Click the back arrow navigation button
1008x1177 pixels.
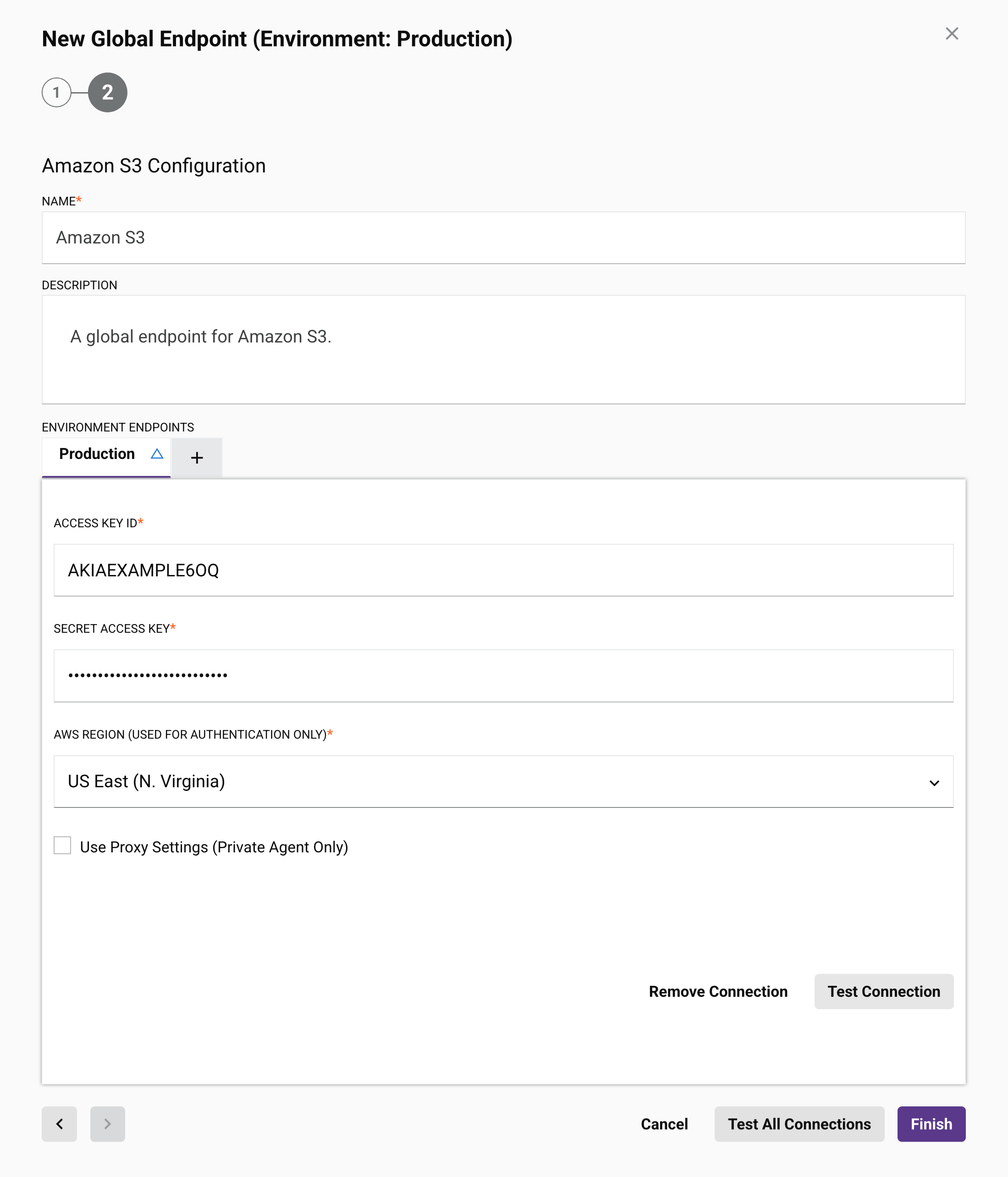click(59, 1124)
